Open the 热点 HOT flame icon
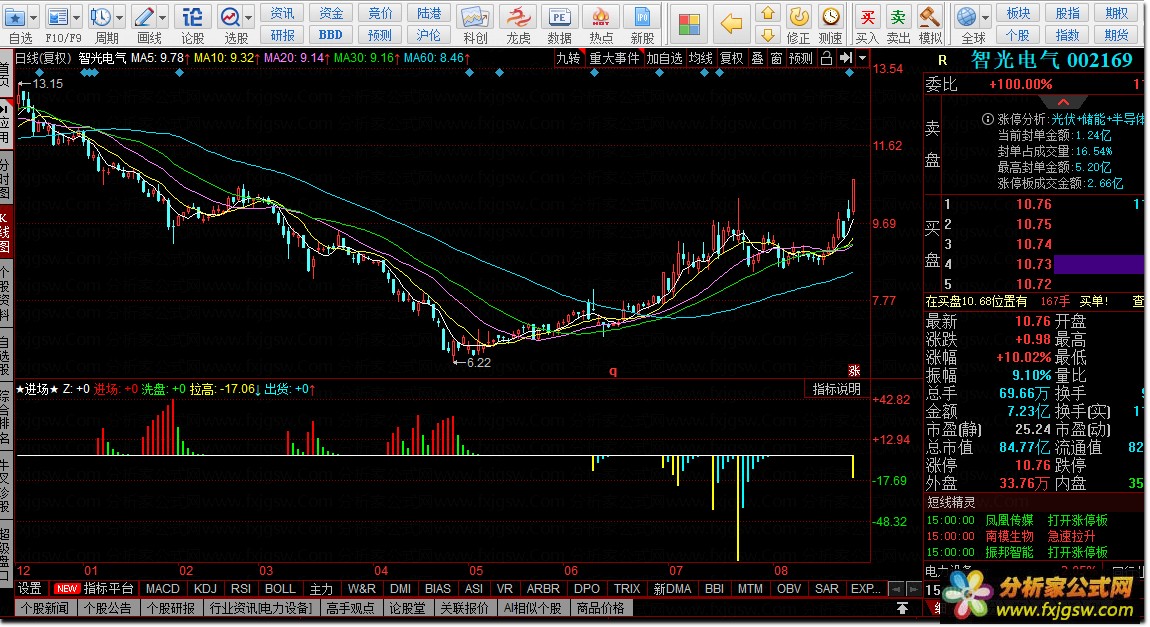The height and width of the screenshot is (627, 1150). [601, 16]
